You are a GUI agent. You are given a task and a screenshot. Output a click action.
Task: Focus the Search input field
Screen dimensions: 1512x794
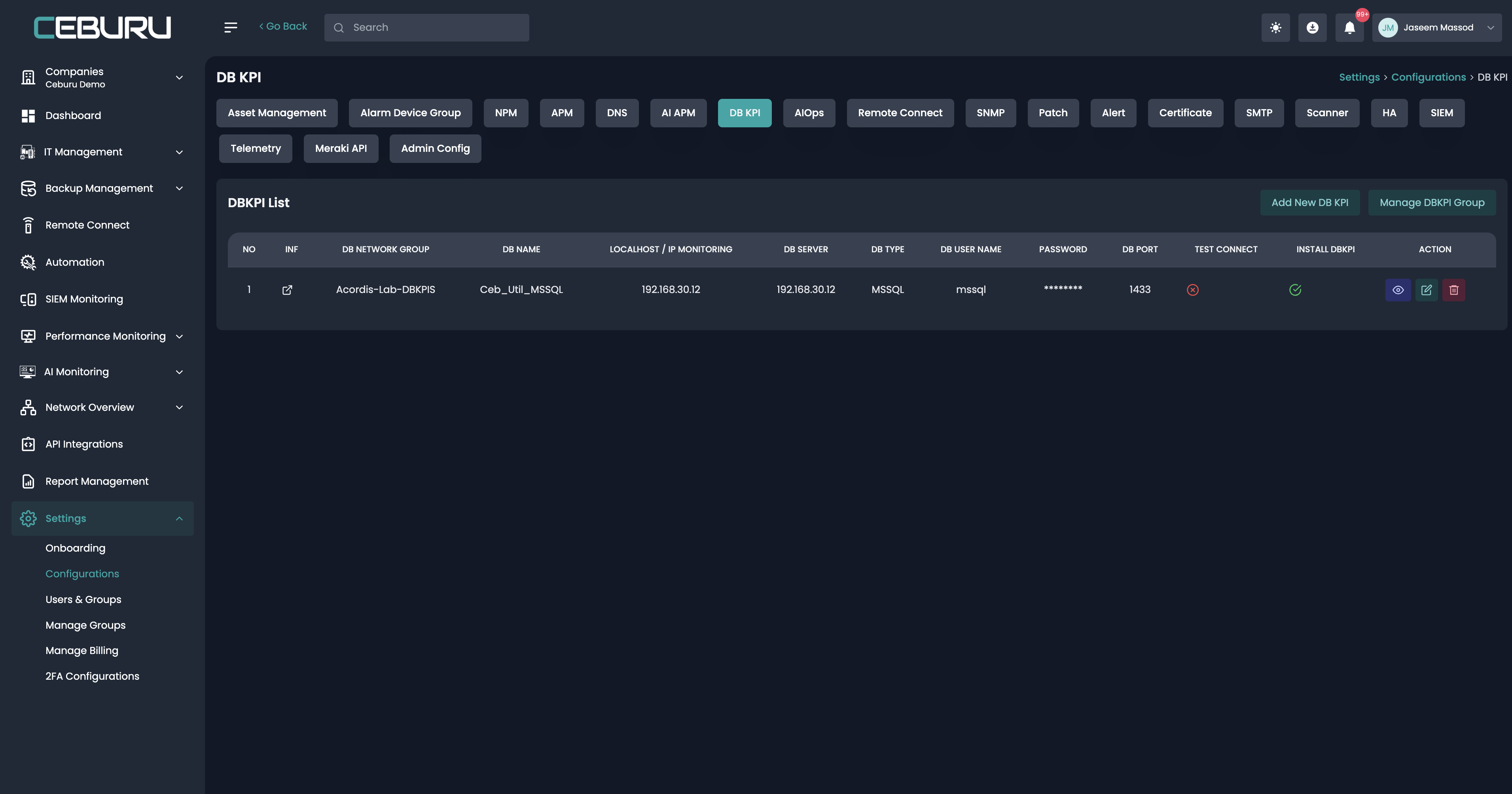434,28
